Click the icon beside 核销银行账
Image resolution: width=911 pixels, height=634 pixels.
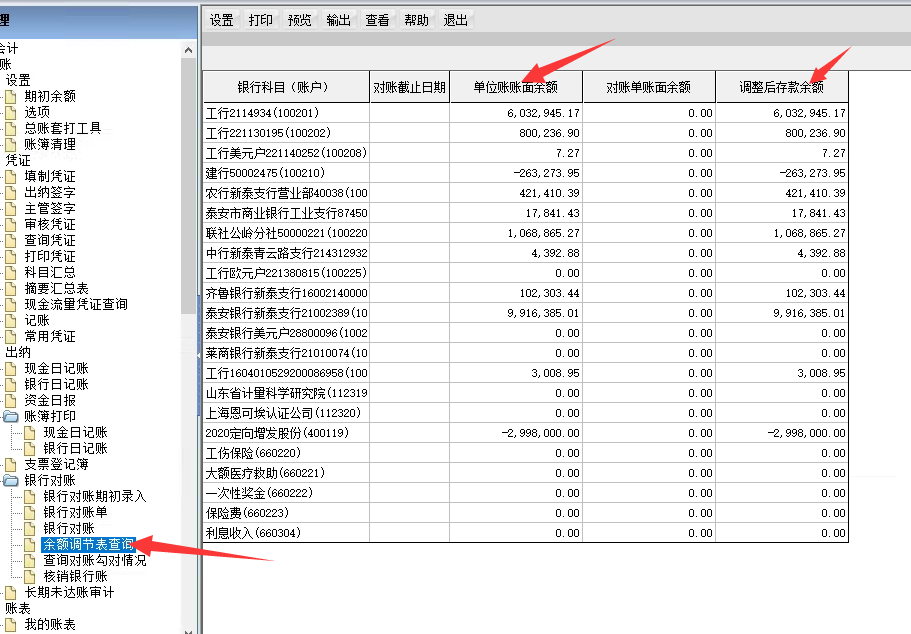coord(30,576)
